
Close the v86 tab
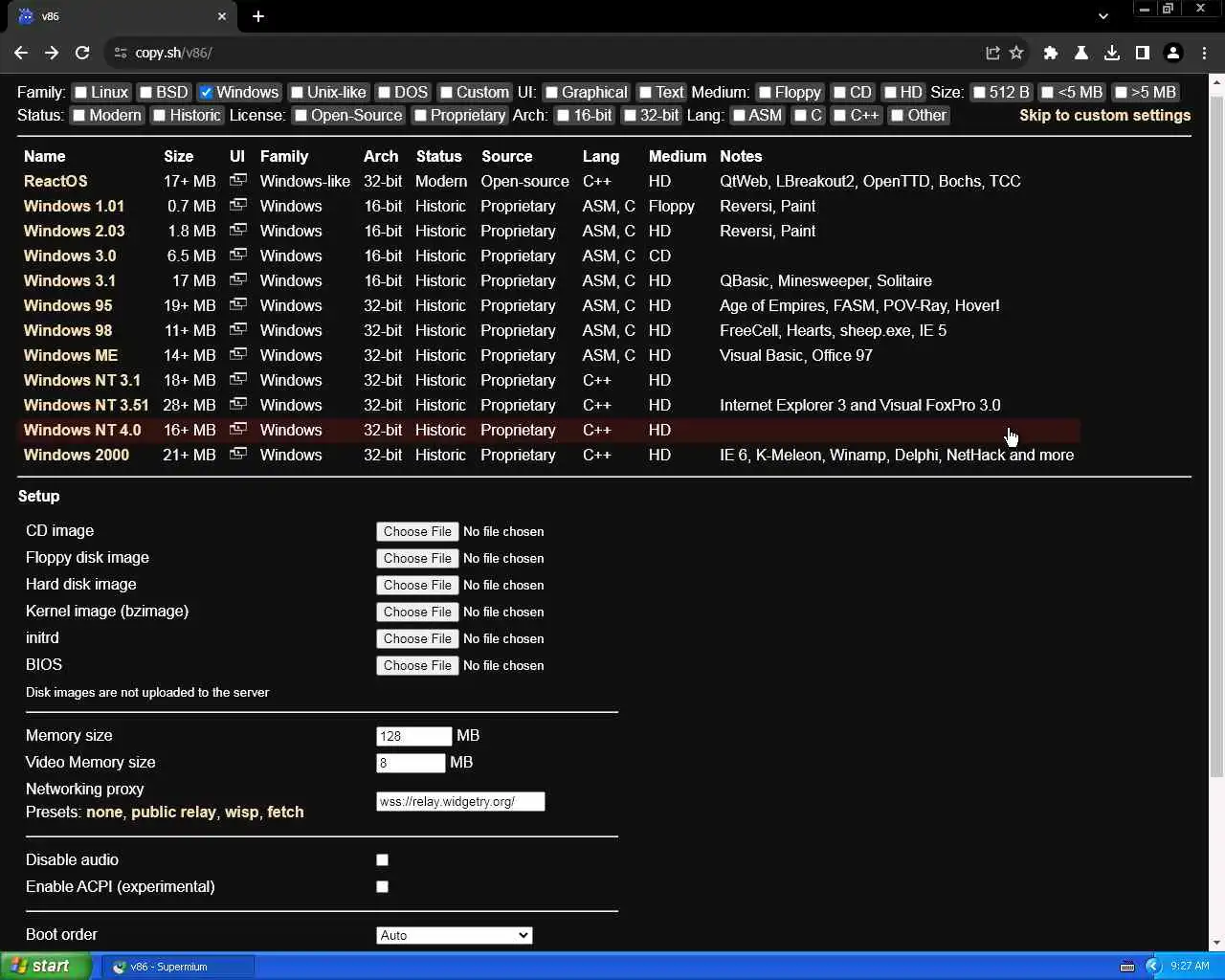(x=222, y=16)
